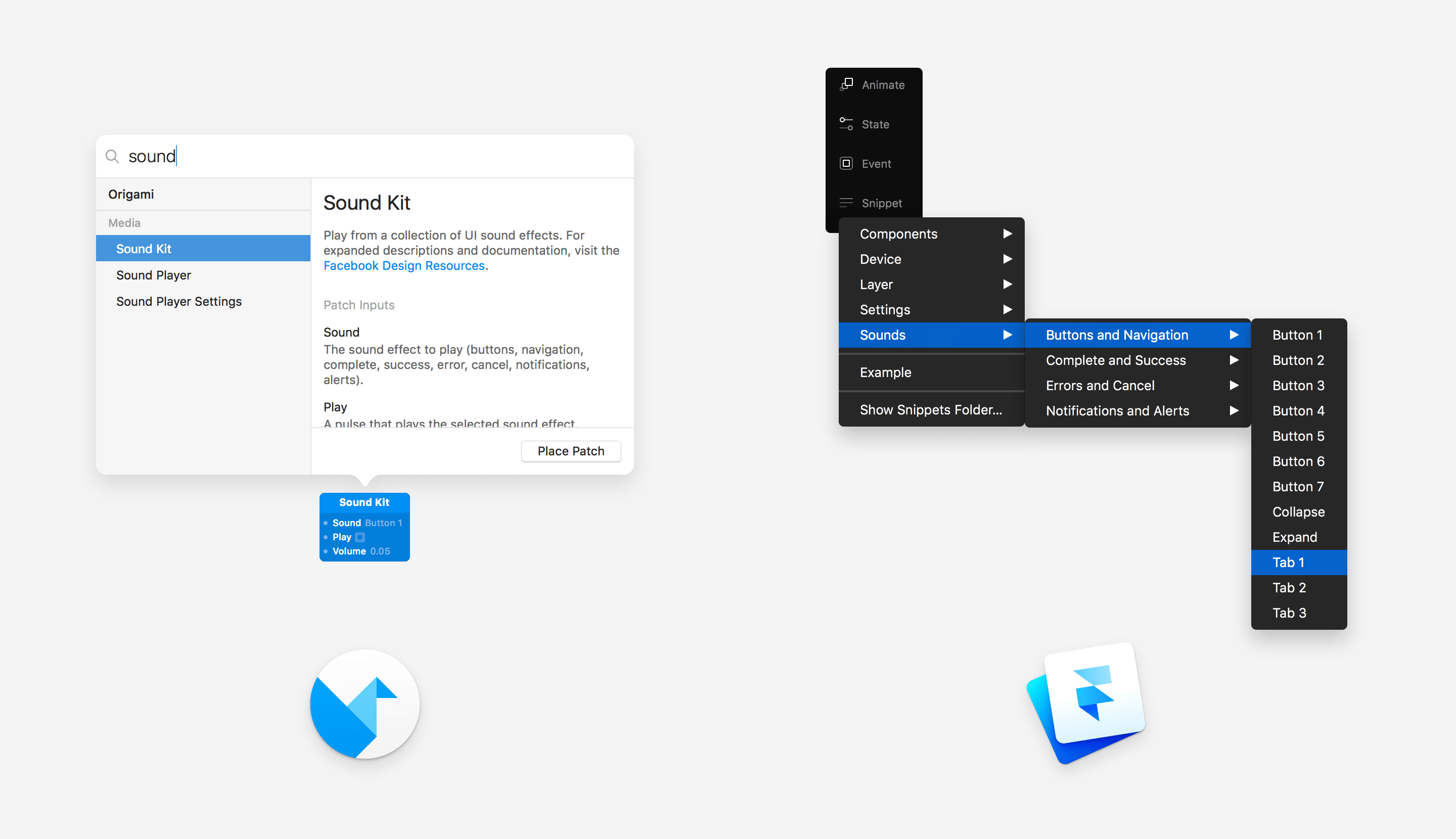This screenshot has width=1456, height=839.
Task: Click the search magnifier icon
Action: pos(112,157)
